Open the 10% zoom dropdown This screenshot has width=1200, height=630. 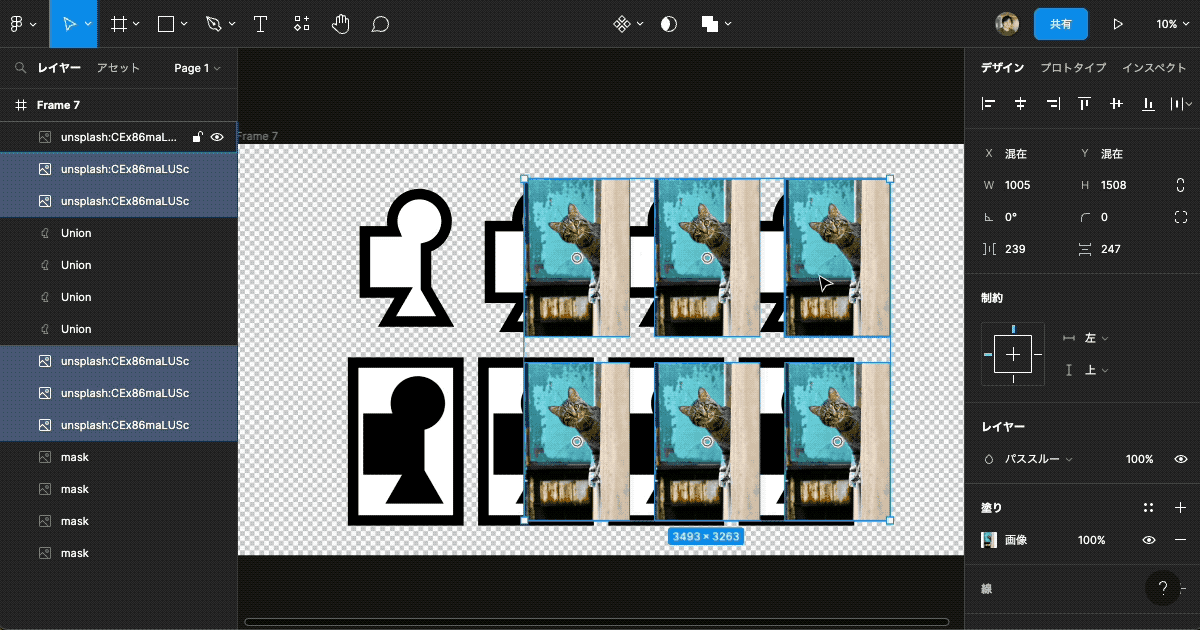click(x=1172, y=24)
